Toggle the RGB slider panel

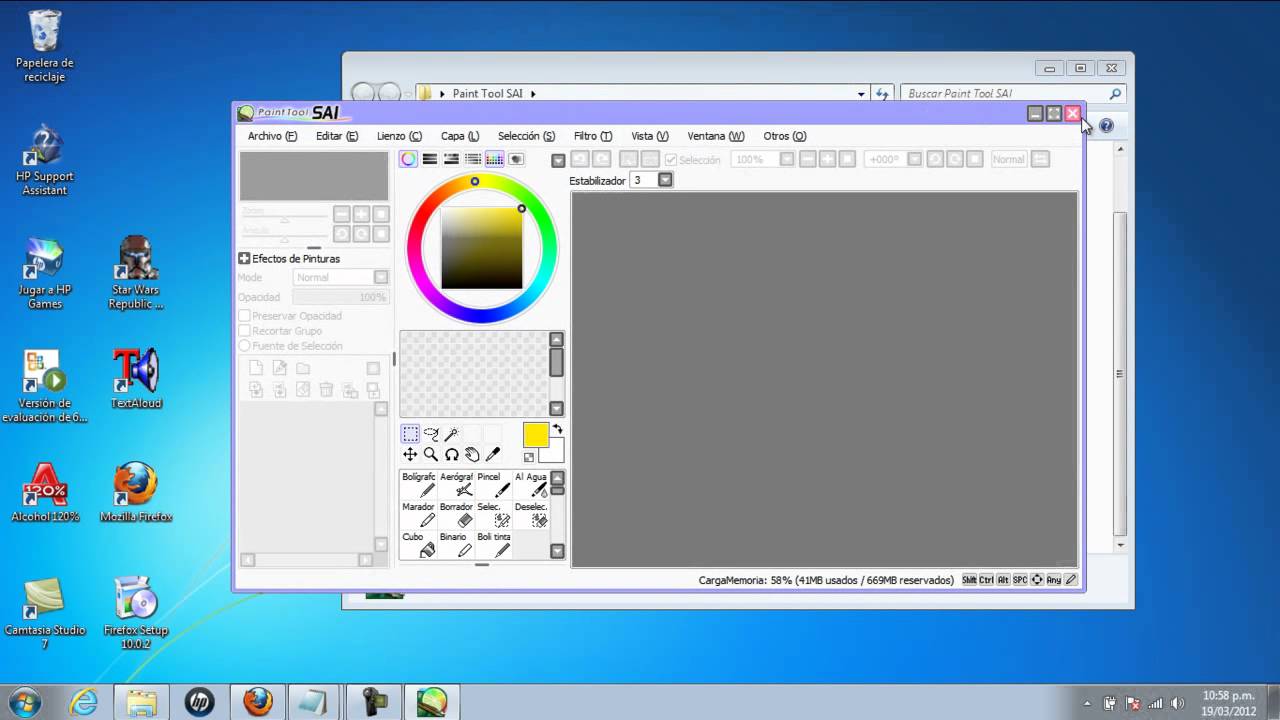click(x=430, y=159)
